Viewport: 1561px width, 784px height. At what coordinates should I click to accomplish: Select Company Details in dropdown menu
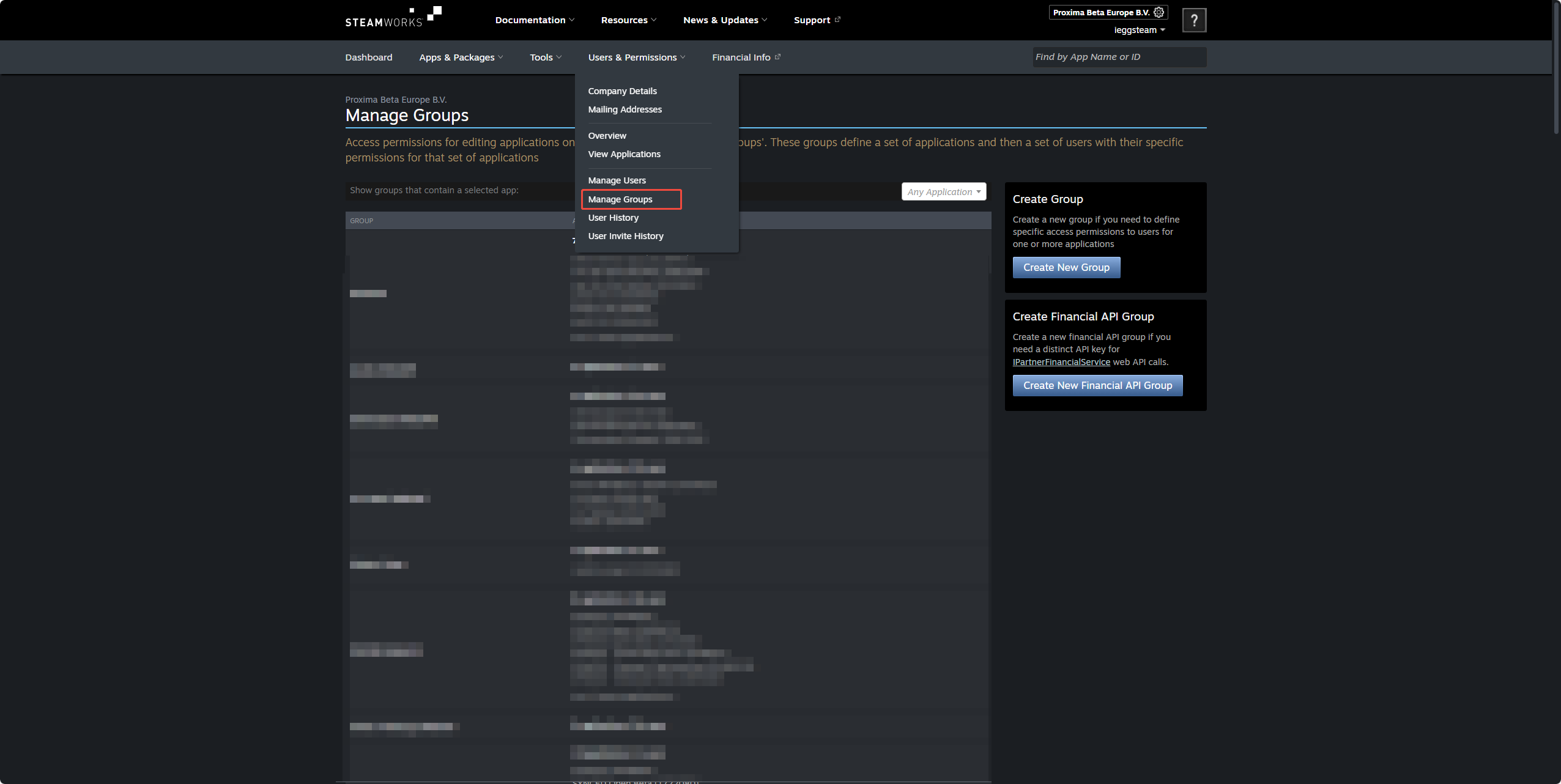[622, 91]
